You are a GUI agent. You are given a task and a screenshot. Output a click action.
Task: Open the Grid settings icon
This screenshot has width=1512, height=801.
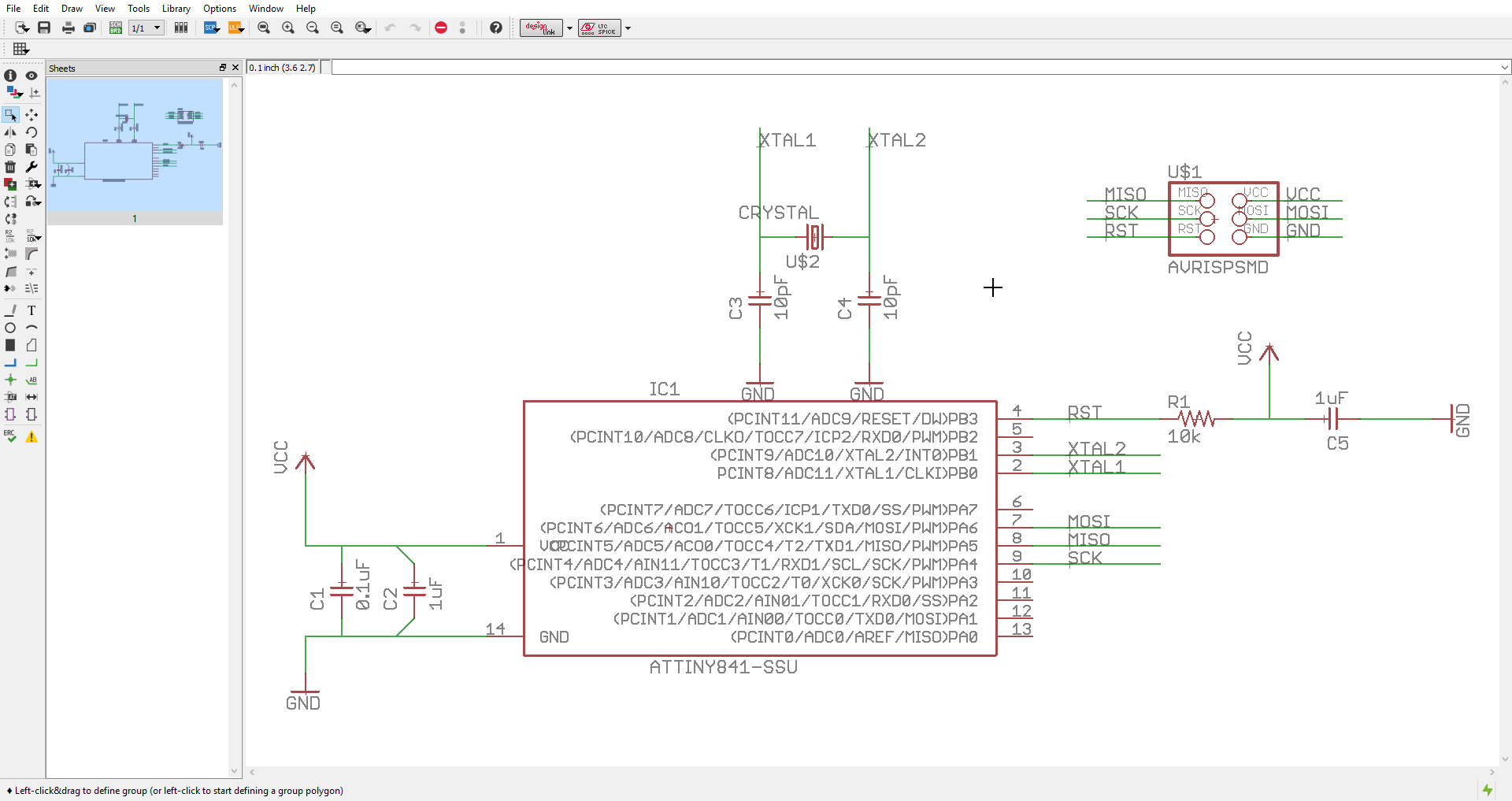(21, 49)
